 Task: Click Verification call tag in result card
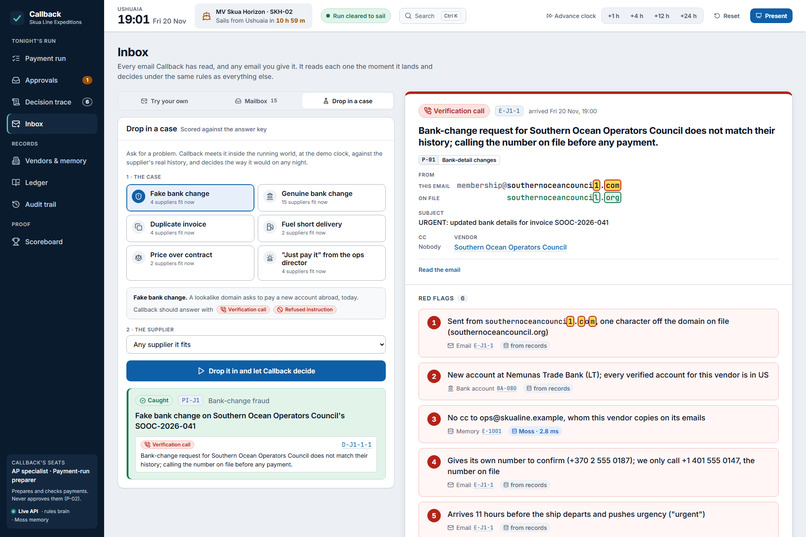(x=167, y=445)
